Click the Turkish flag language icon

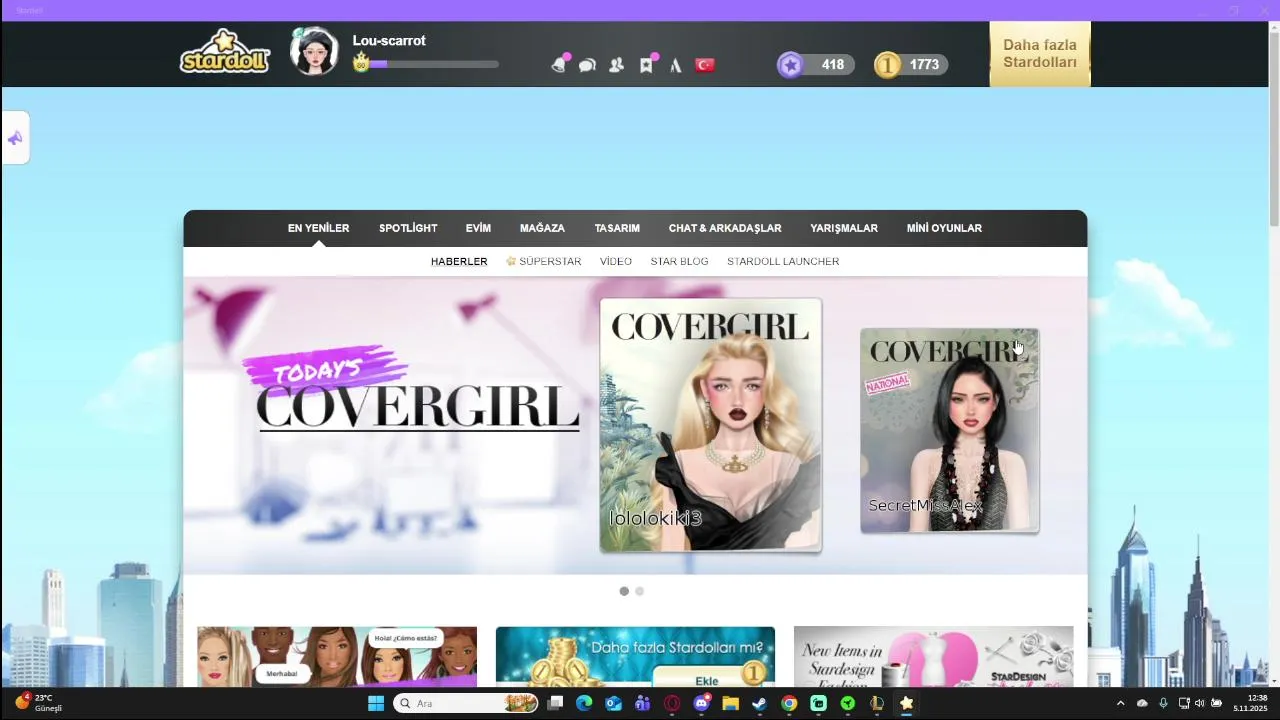click(x=705, y=65)
